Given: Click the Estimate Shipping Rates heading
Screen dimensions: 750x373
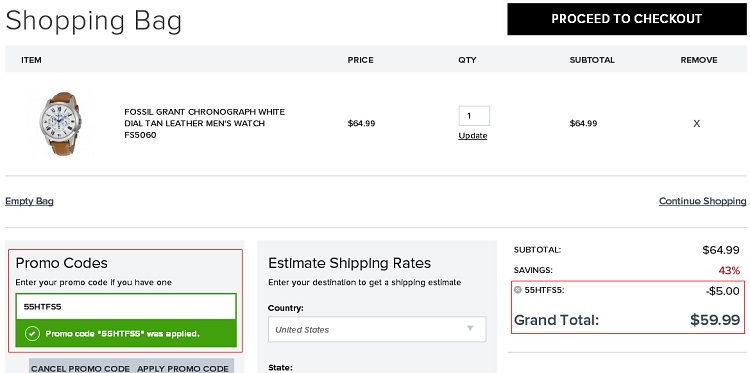Looking at the screenshot, I should point(349,263).
